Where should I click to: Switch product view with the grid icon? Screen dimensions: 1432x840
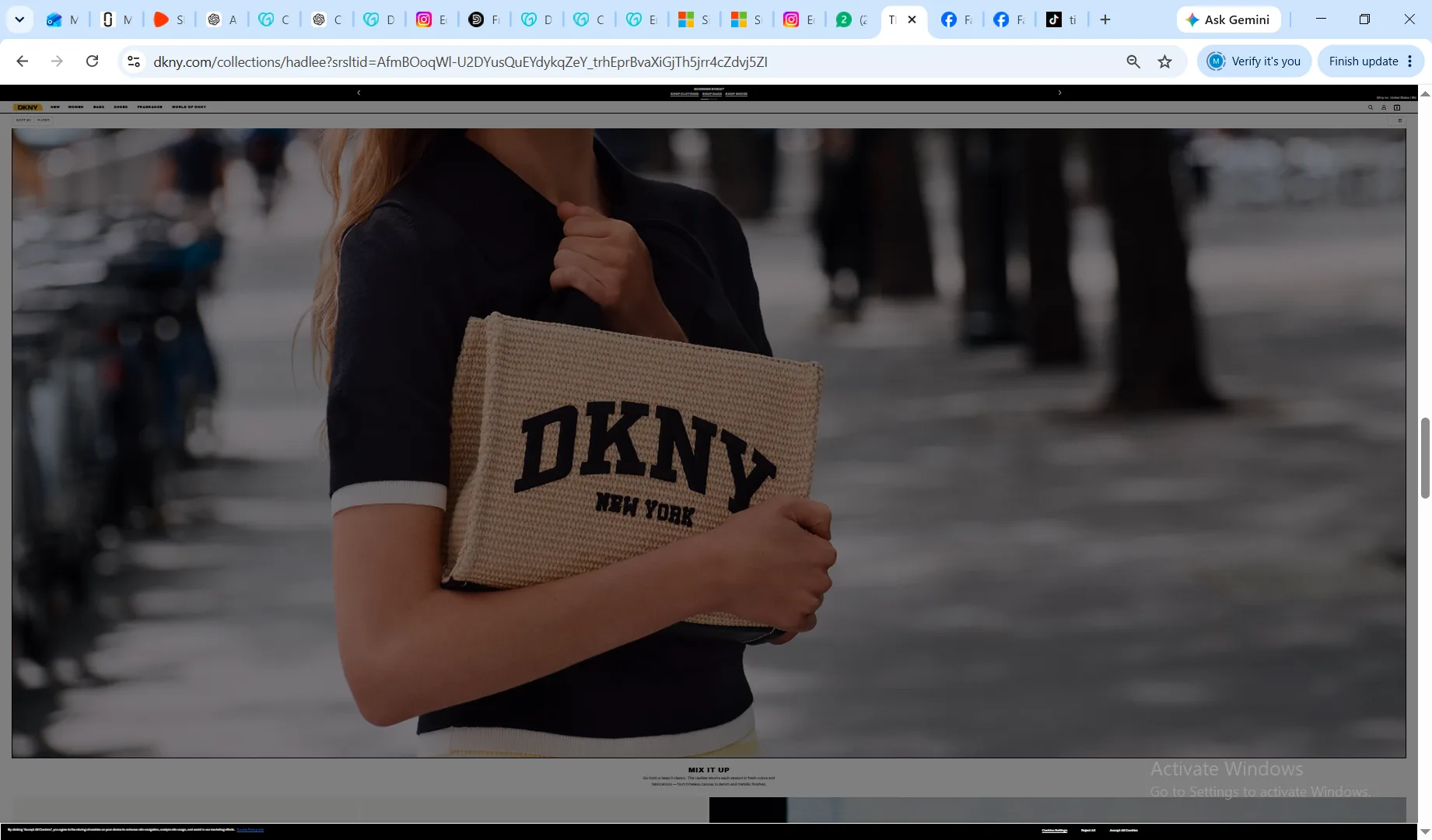click(x=1400, y=121)
